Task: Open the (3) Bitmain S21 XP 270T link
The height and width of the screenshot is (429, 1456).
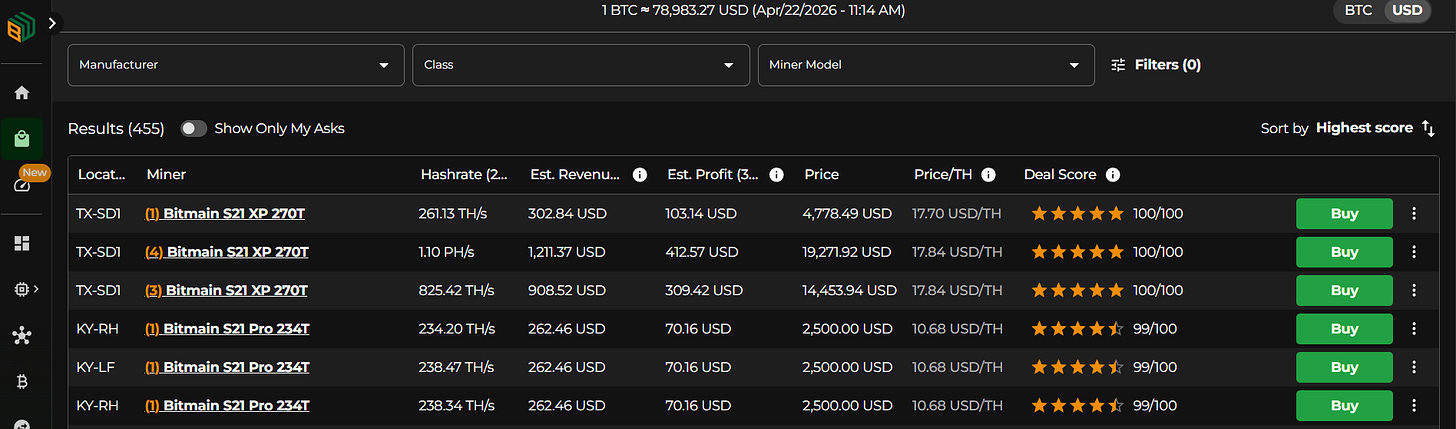Action: [x=227, y=290]
